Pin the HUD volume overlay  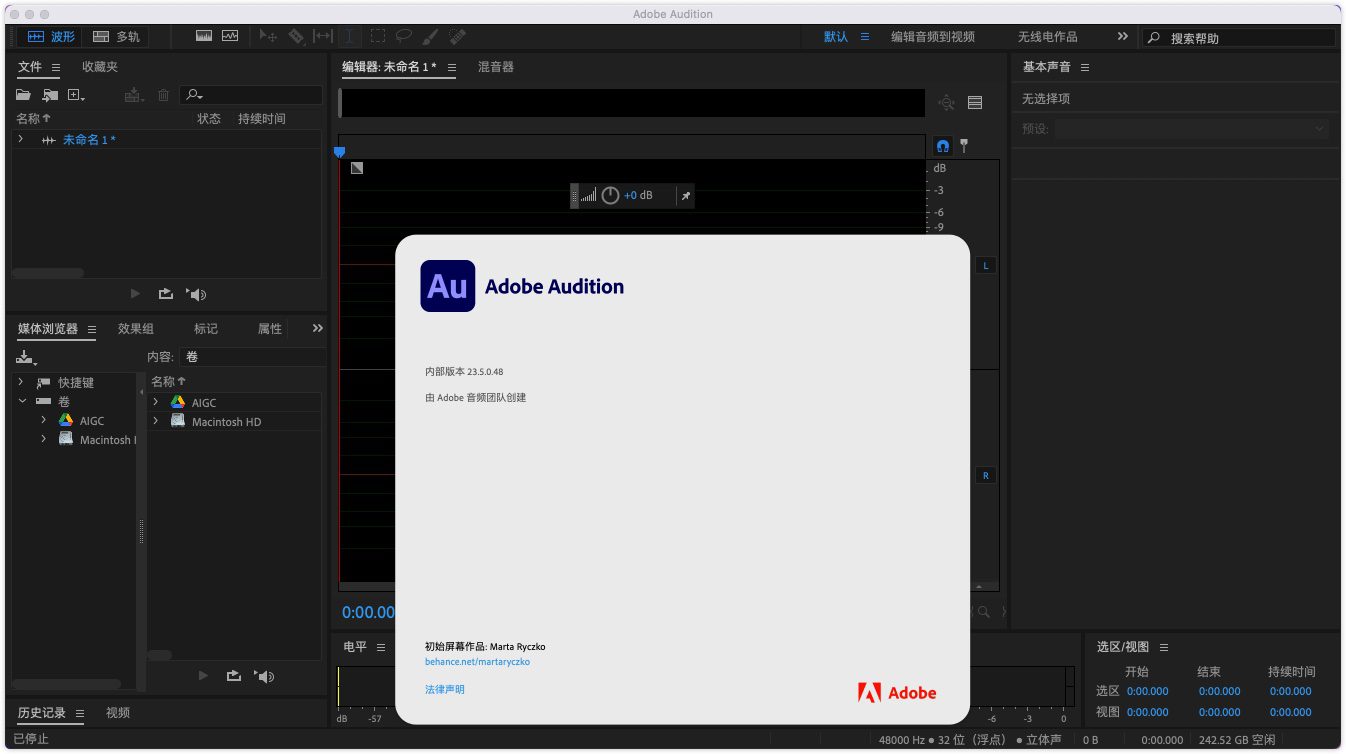pyautogui.click(x=686, y=196)
